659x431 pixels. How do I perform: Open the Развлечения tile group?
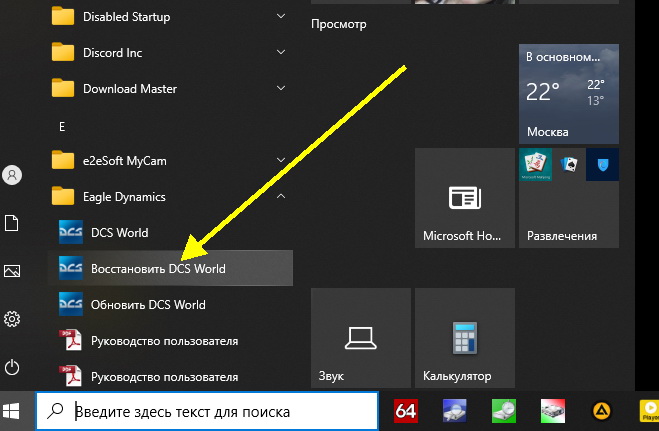(569, 198)
